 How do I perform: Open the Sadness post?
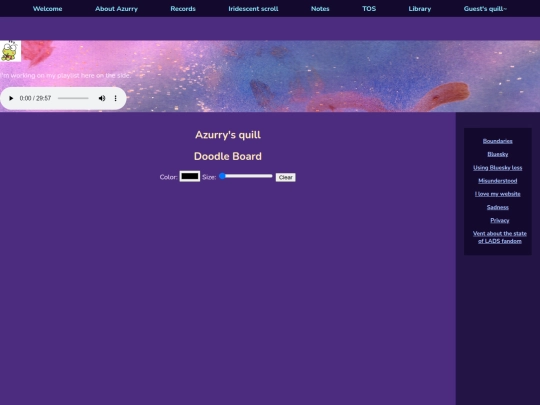[497, 207]
